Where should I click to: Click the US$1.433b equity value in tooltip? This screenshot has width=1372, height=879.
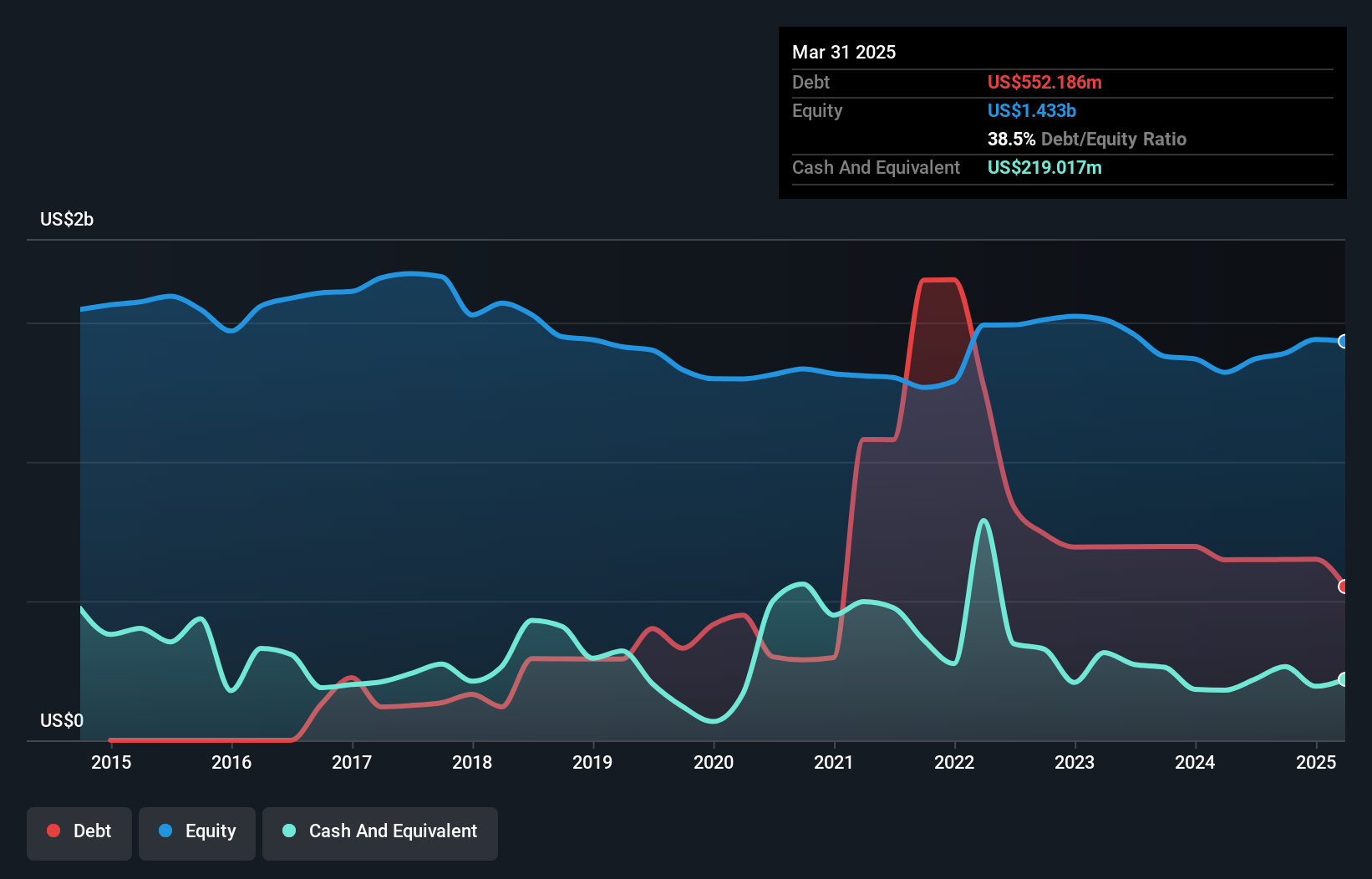pyautogui.click(x=1031, y=110)
